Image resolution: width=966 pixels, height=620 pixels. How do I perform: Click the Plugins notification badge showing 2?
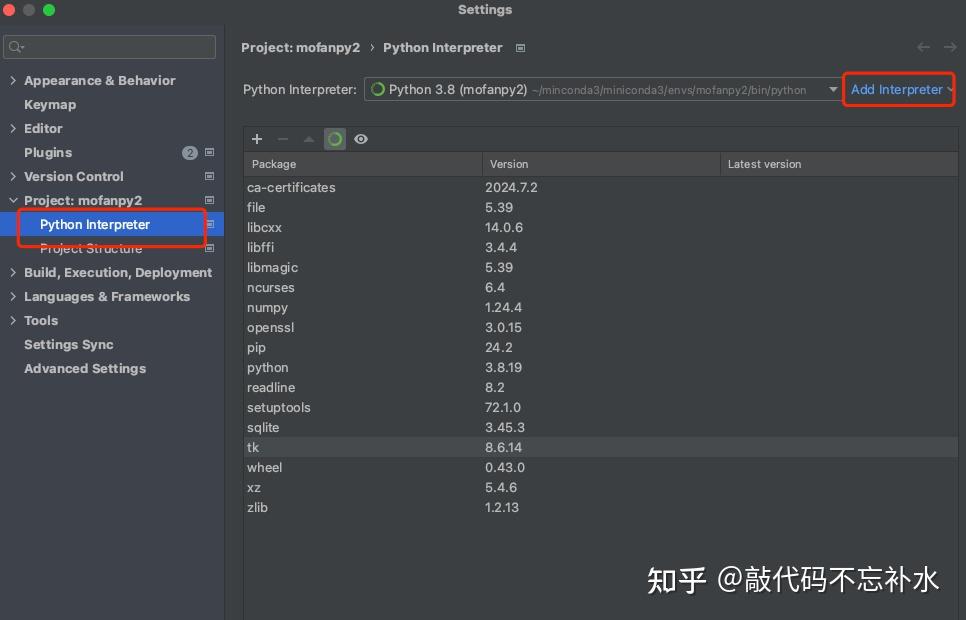190,152
